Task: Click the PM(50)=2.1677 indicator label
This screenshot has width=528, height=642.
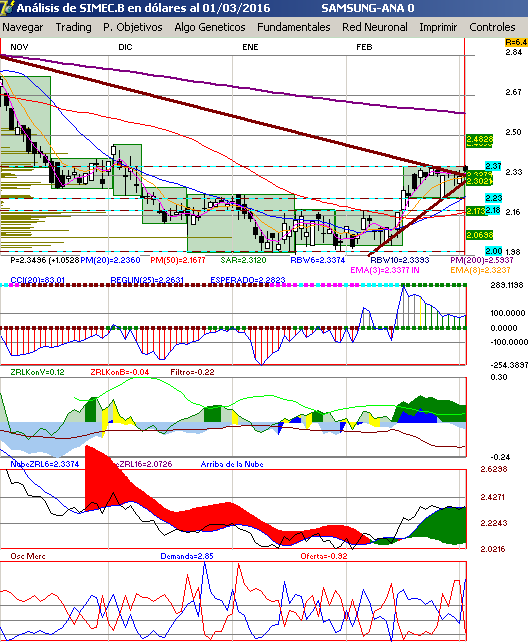Action: pos(177,260)
